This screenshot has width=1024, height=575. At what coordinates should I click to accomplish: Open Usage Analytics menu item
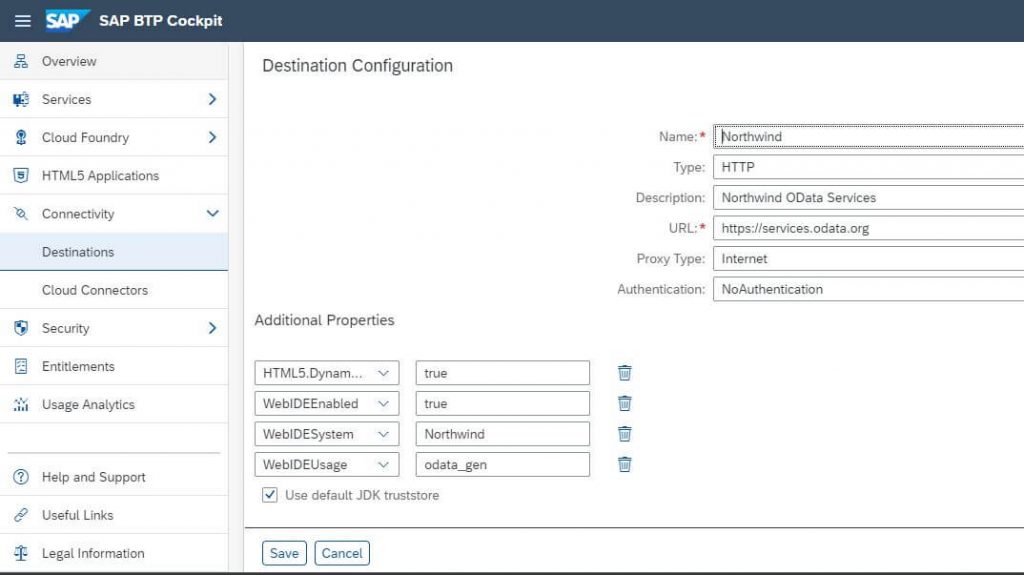coord(114,404)
